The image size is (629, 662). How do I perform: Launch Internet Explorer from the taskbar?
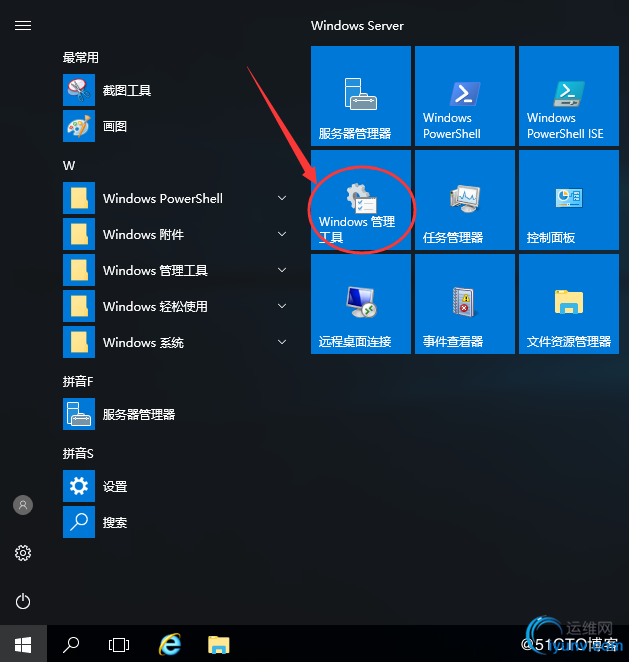[170, 644]
